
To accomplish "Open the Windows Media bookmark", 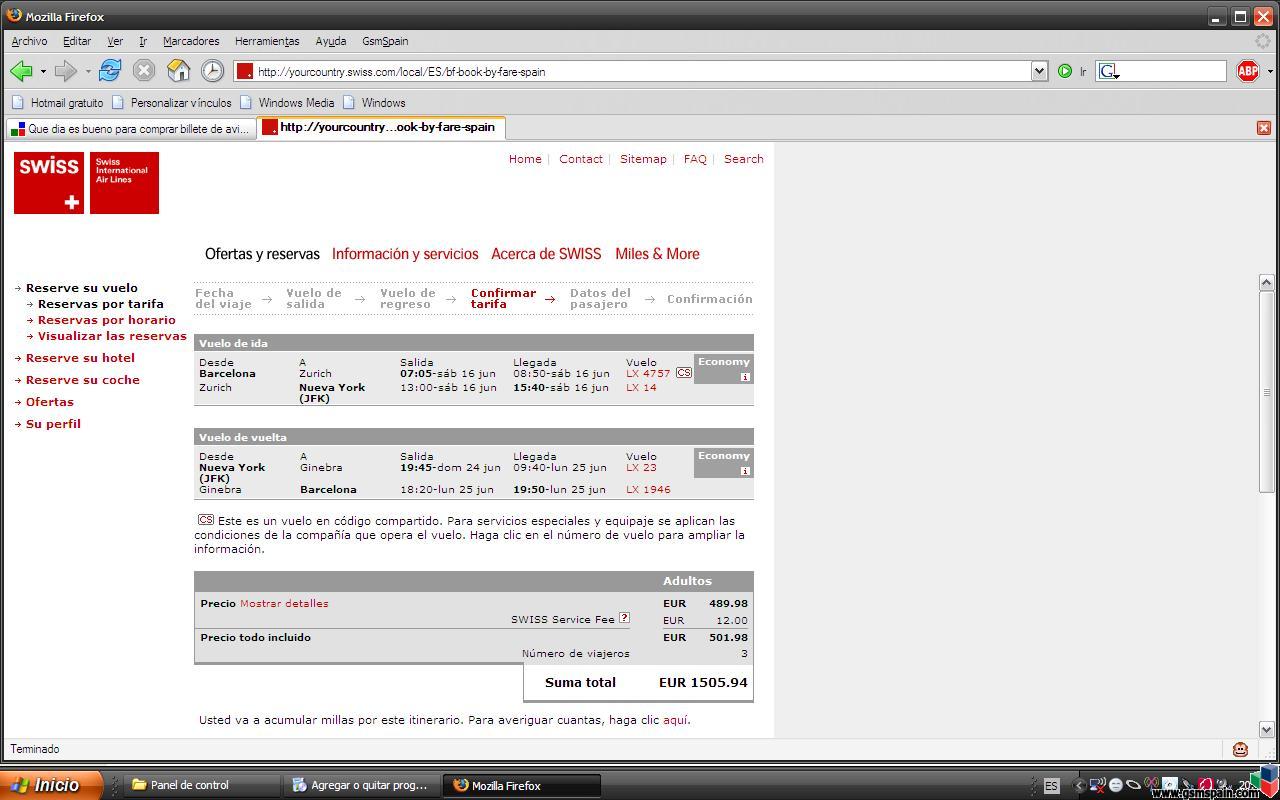I will click(x=287, y=102).
